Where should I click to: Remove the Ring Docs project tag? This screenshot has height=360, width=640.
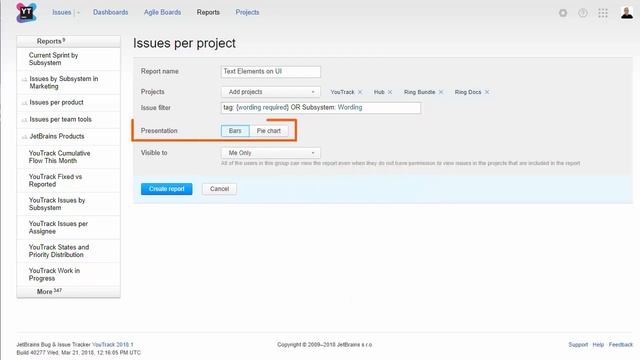point(487,92)
